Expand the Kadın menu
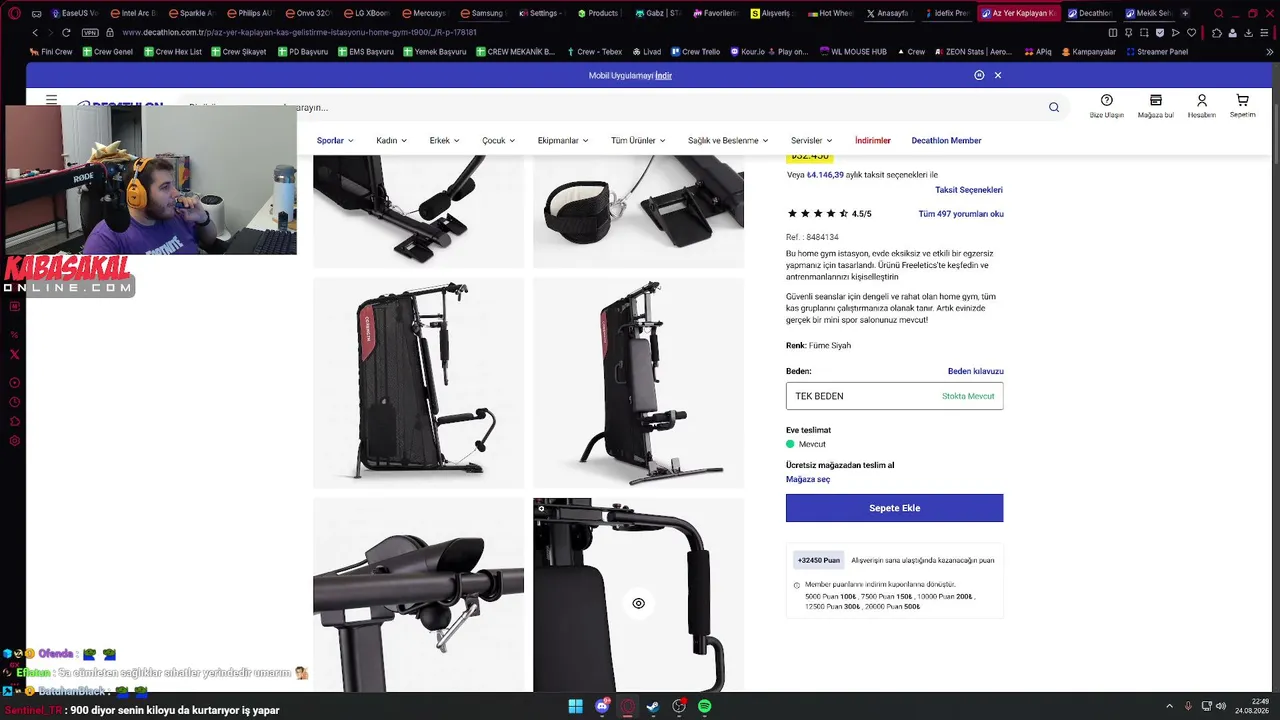Image resolution: width=1280 pixels, height=720 pixels. (x=391, y=141)
